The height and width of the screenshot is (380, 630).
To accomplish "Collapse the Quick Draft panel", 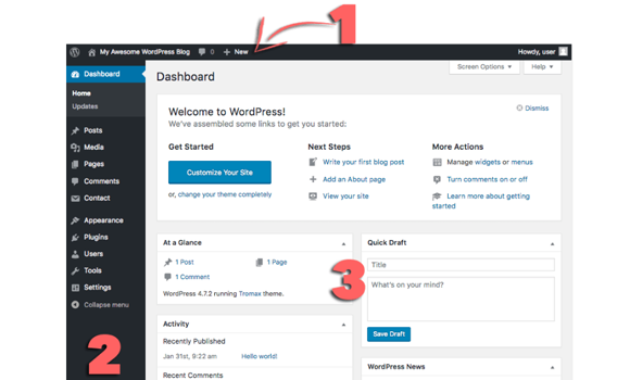I will tap(552, 244).
